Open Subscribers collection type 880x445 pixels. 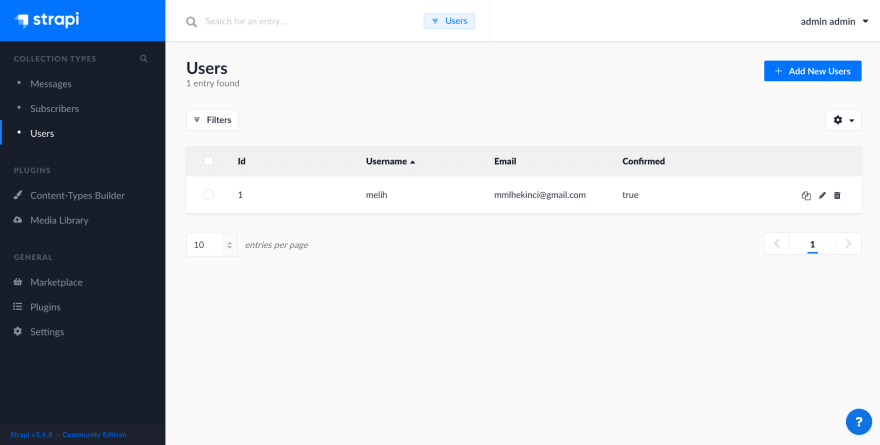[54, 108]
